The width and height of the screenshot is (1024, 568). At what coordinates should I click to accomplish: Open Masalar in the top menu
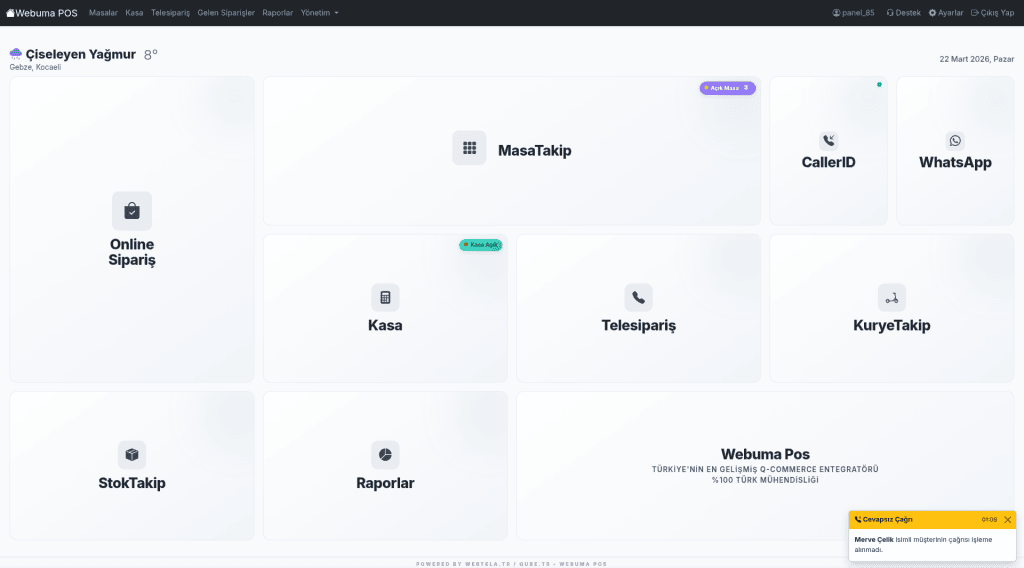pos(103,13)
